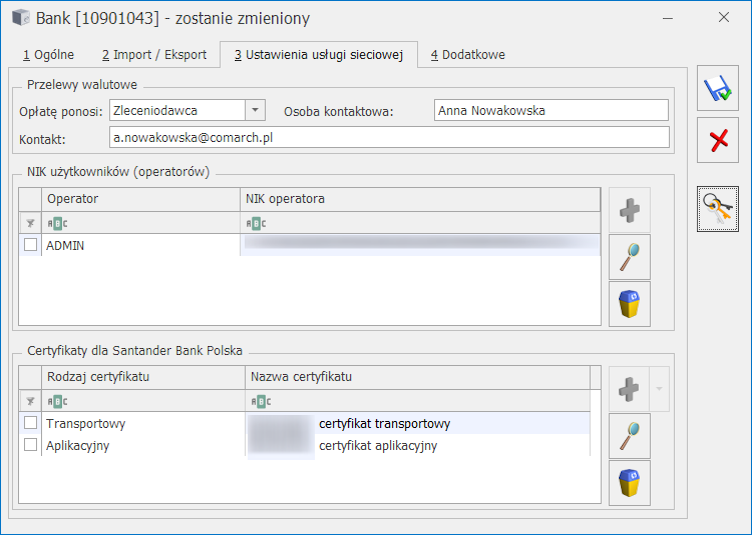Open dropdown arrow beside add certificate button
The width and height of the screenshot is (753, 536).
click(657, 388)
